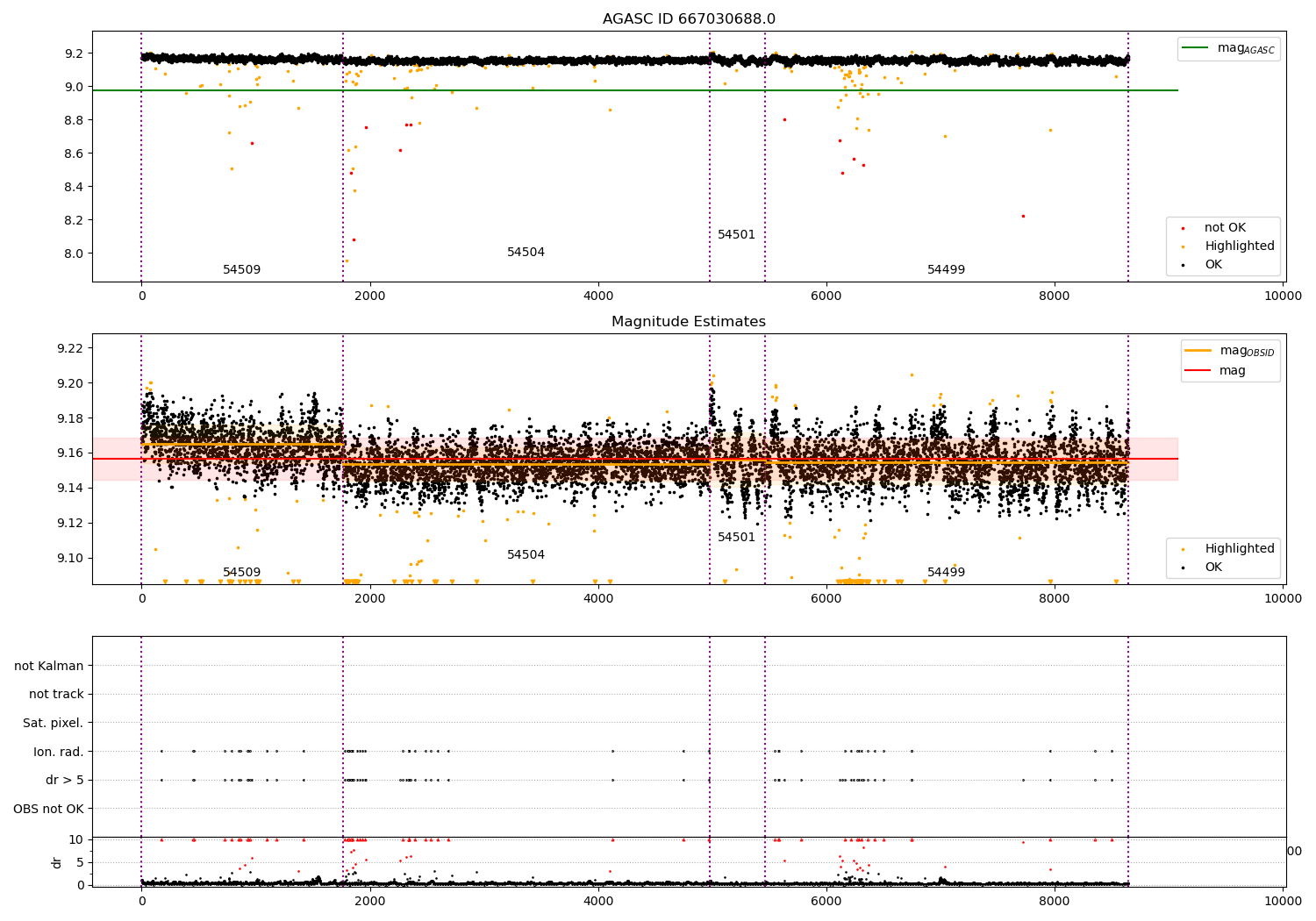Screen dimensions: 1316x921
Task: Click obsid label 54501 in top plot
Action: click(x=736, y=234)
